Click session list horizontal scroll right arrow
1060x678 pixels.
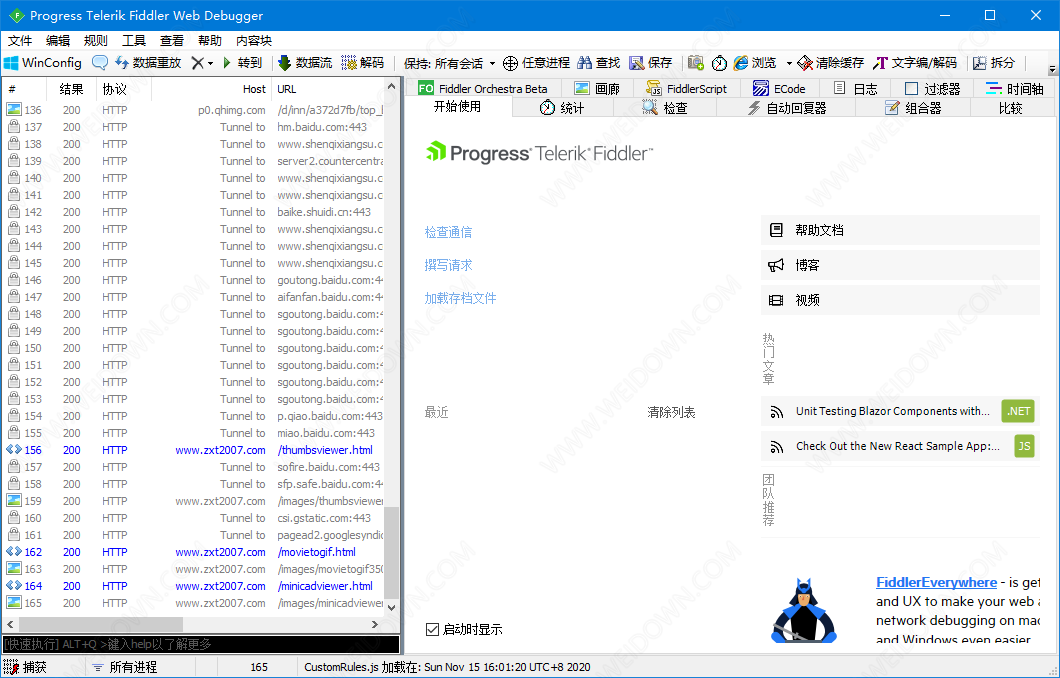click(375, 625)
